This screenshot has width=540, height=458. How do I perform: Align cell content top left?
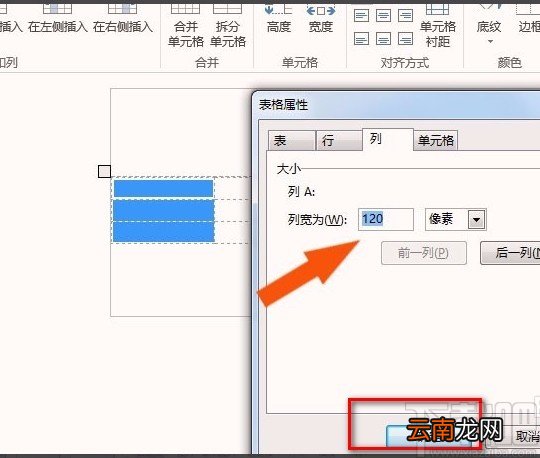pyautogui.click(x=361, y=15)
